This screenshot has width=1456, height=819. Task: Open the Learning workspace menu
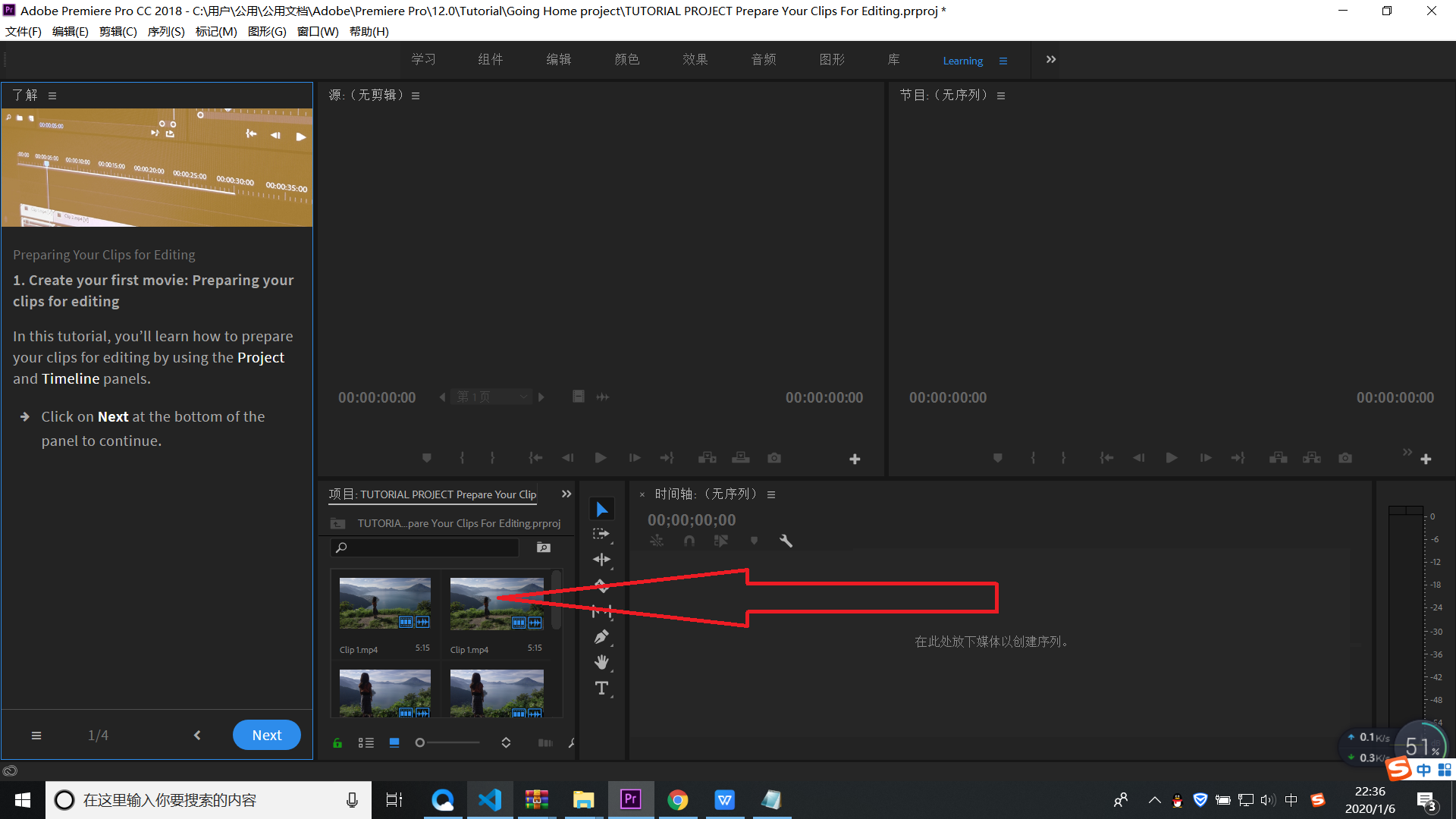1003,61
